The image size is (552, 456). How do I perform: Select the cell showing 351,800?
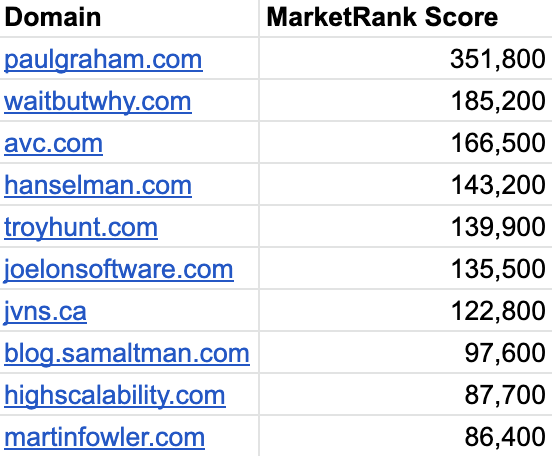coord(406,58)
